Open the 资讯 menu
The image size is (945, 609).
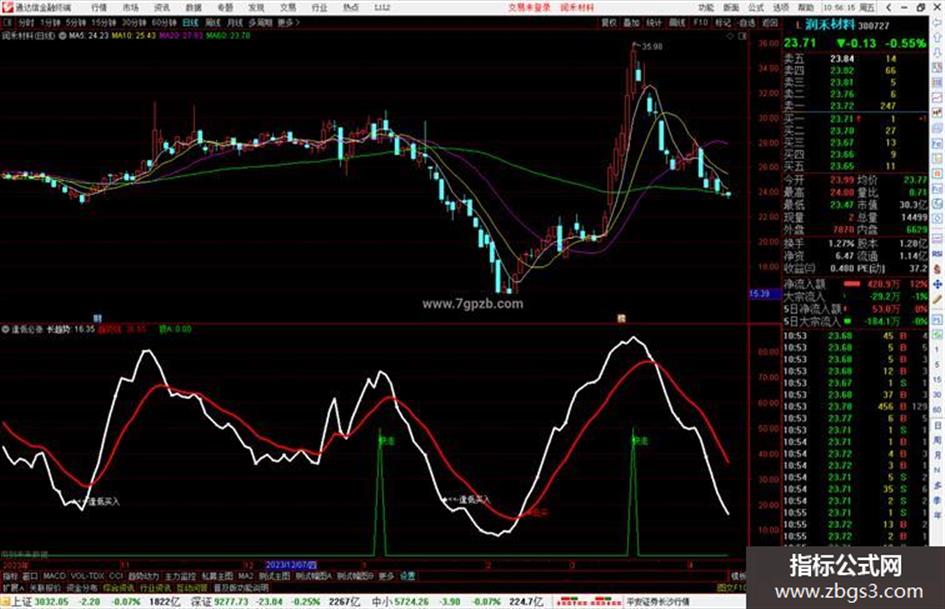162,8
